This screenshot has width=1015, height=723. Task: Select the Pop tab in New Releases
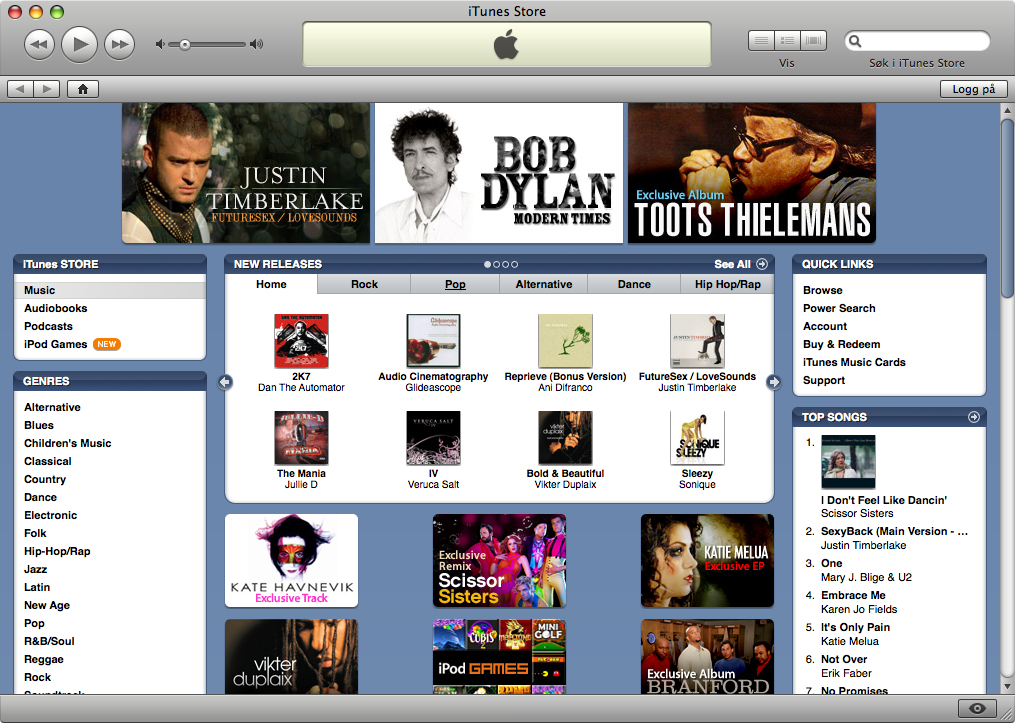click(455, 284)
